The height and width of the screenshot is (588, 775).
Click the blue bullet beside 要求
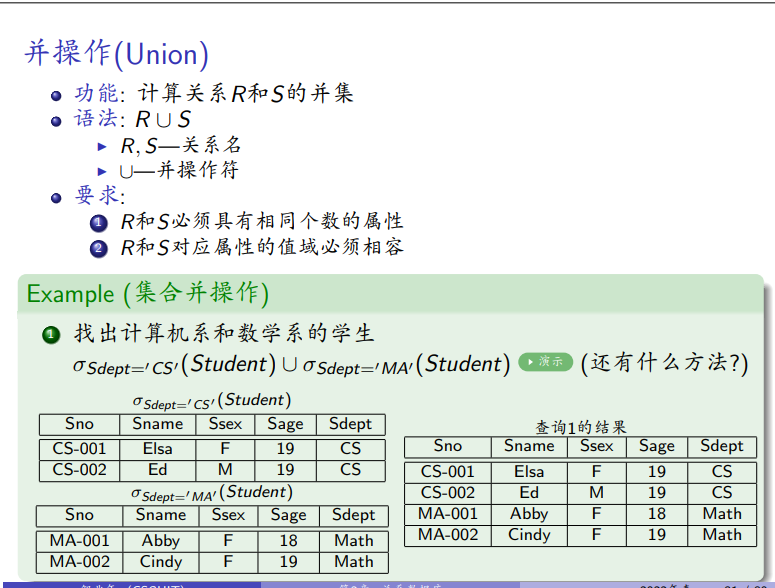click(57, 196)
